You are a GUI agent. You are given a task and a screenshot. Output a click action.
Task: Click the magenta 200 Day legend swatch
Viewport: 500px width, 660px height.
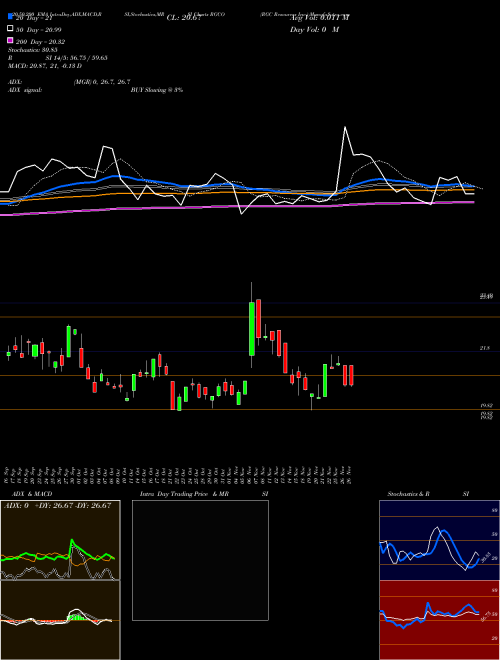(10, 41)
